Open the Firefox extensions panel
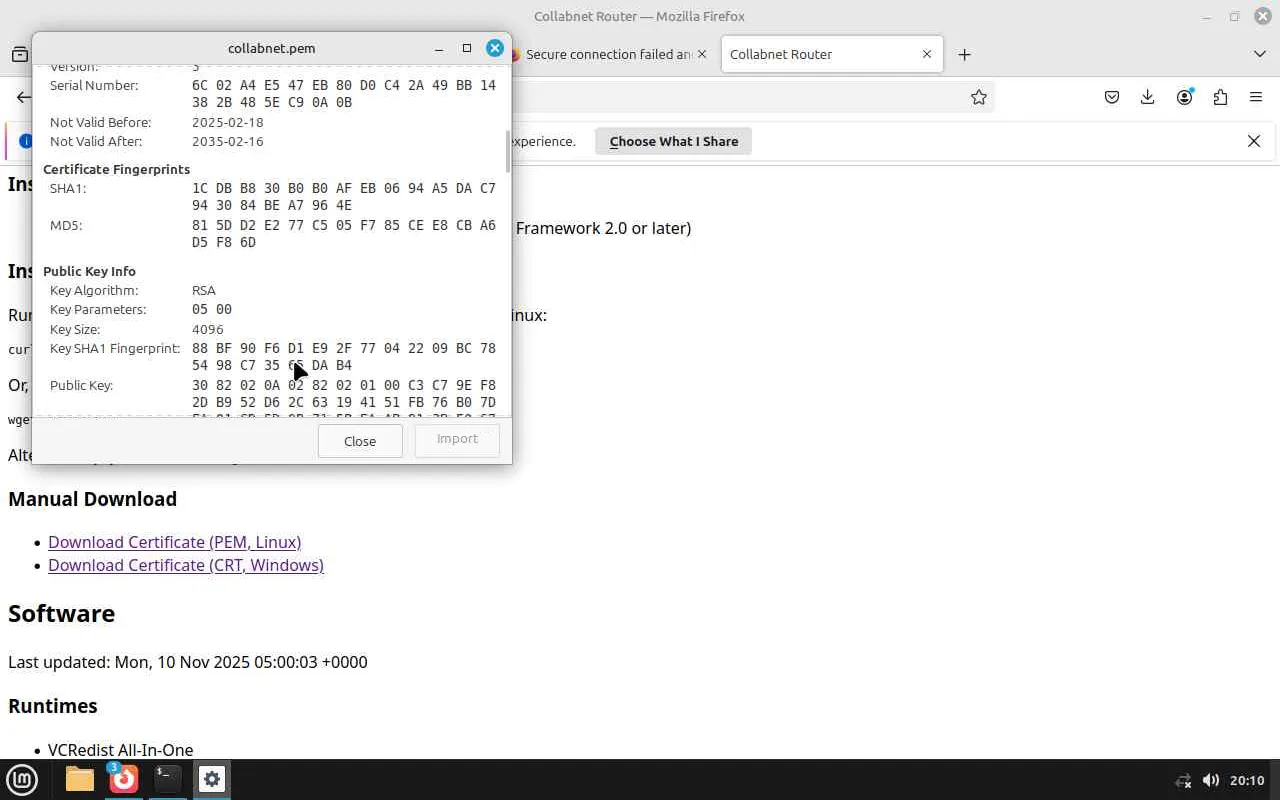Viewport: 1280px width, 800px height. click(x=1220, y=97)
